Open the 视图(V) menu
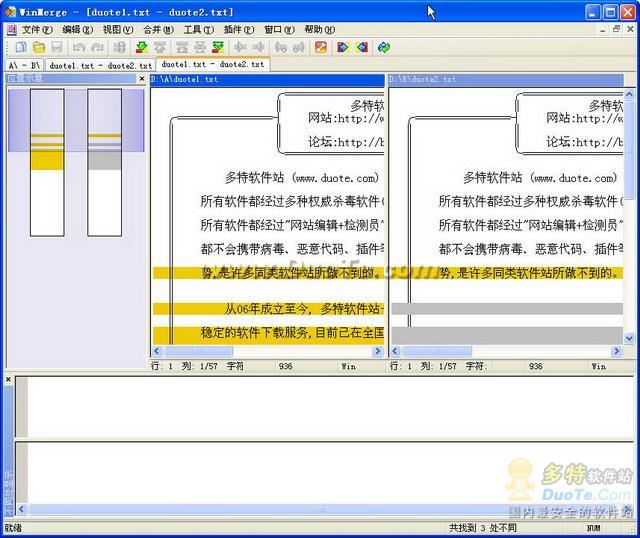 (x=118, y=29)
